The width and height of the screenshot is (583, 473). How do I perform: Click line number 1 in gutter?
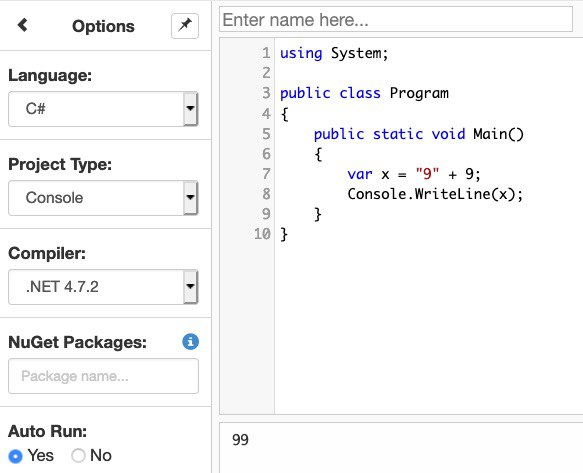click(266, 53)
